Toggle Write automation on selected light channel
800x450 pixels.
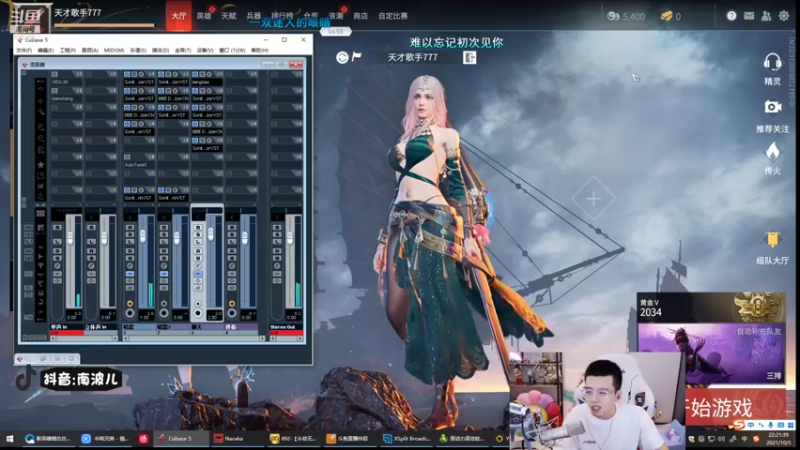[x=198, y=258]
